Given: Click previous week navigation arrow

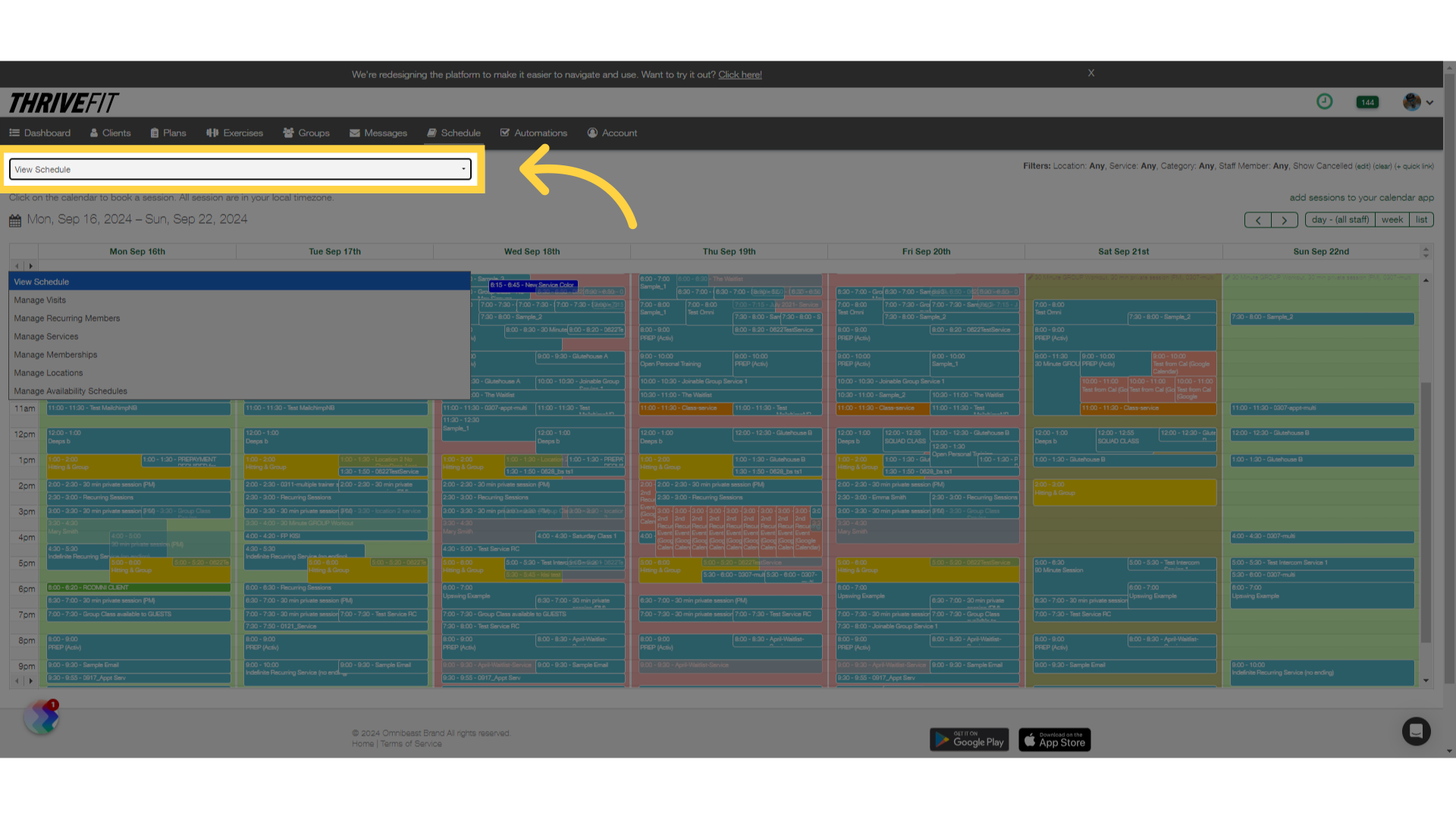Looking at the screenshot, I should point(1257,219).
